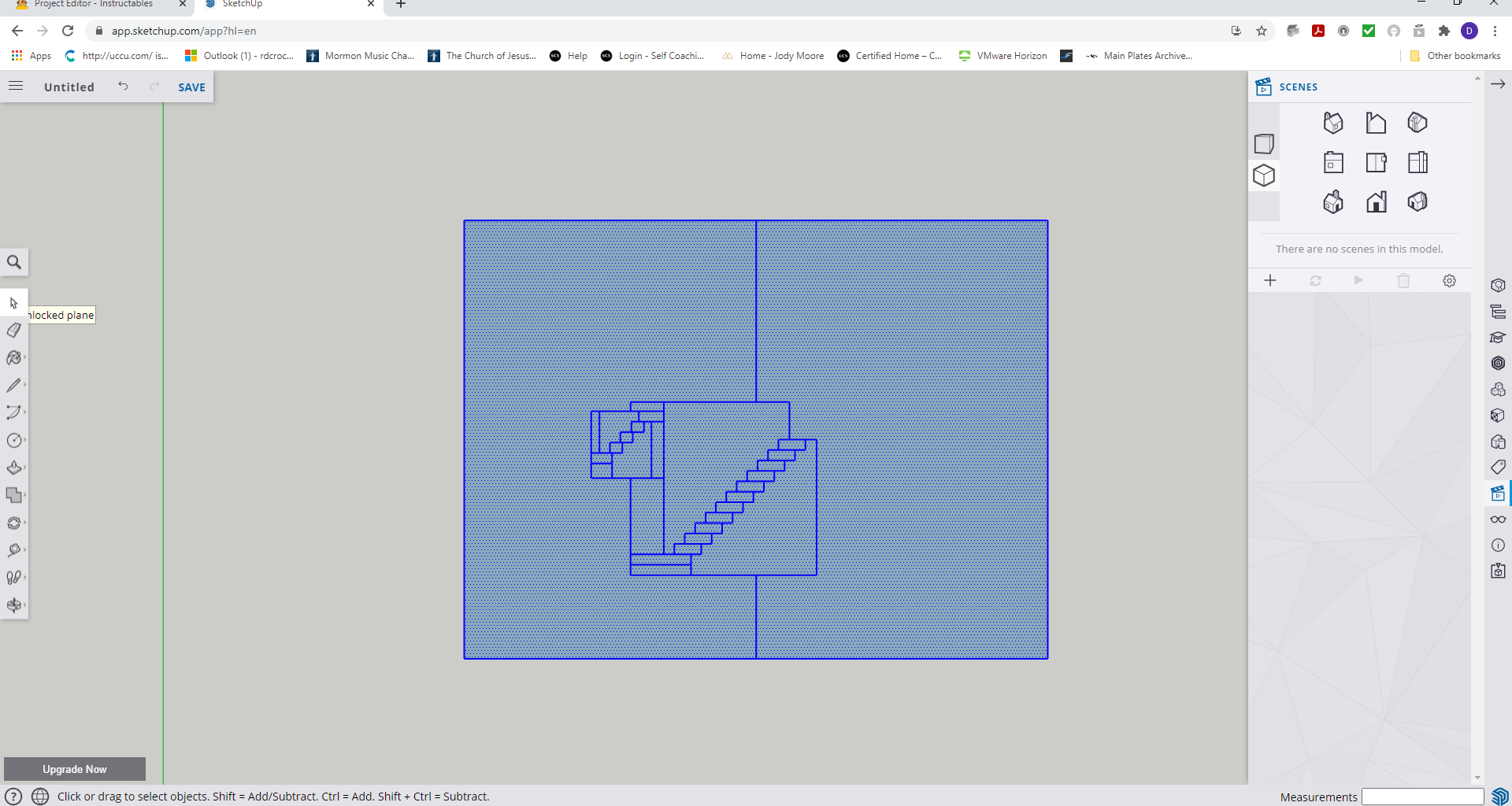Select the Push/Pull tool
The height and width of the screenshot is (806, 1512).
[13, 468]
